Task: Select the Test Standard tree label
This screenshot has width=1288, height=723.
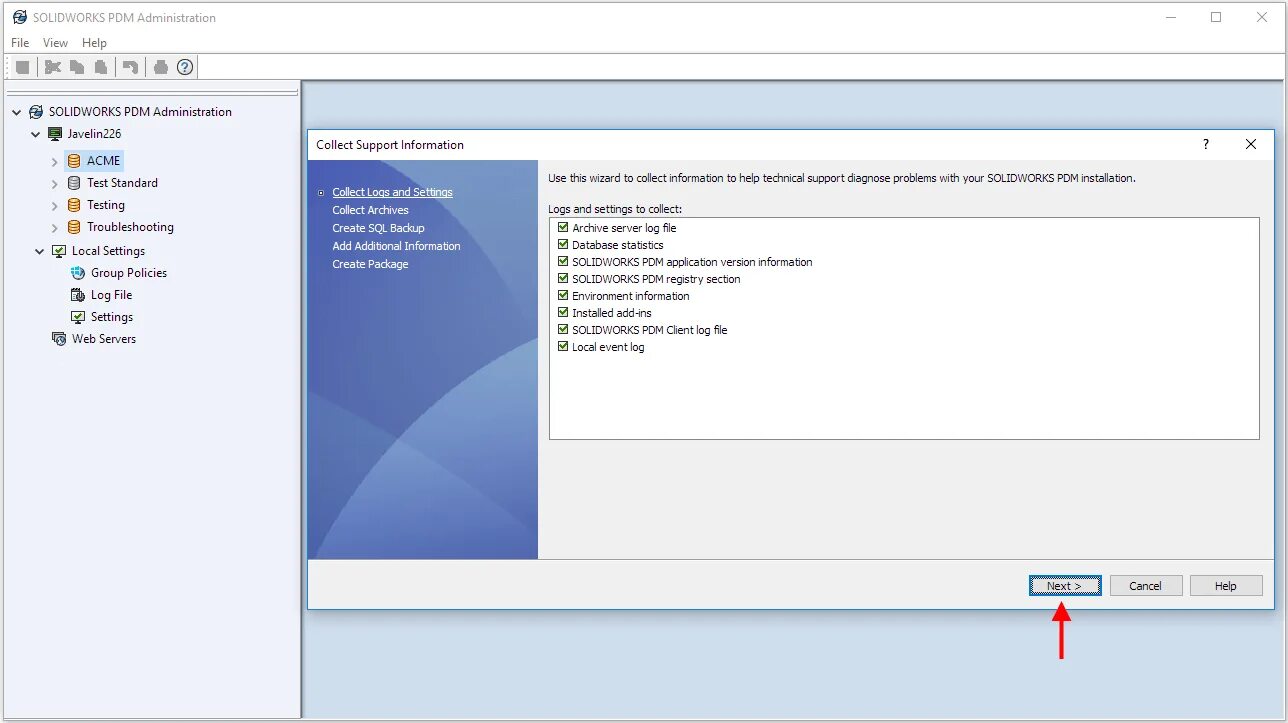Action: [122, 183]
